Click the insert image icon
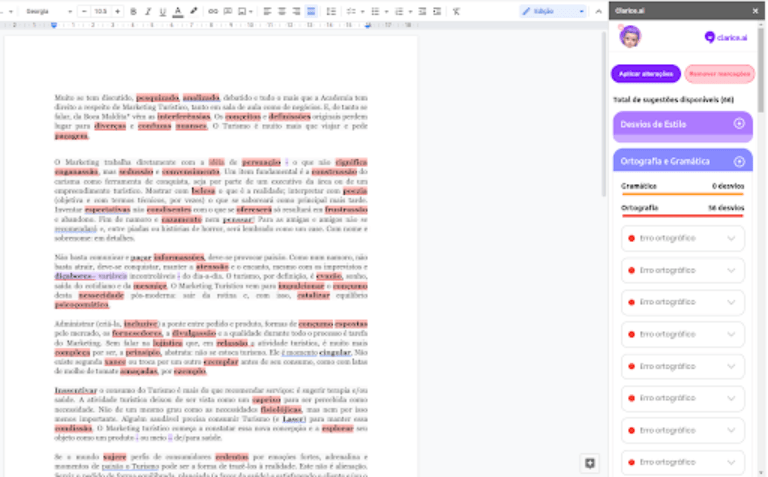This screenshot has width=768, height=477. coord(243,11)
